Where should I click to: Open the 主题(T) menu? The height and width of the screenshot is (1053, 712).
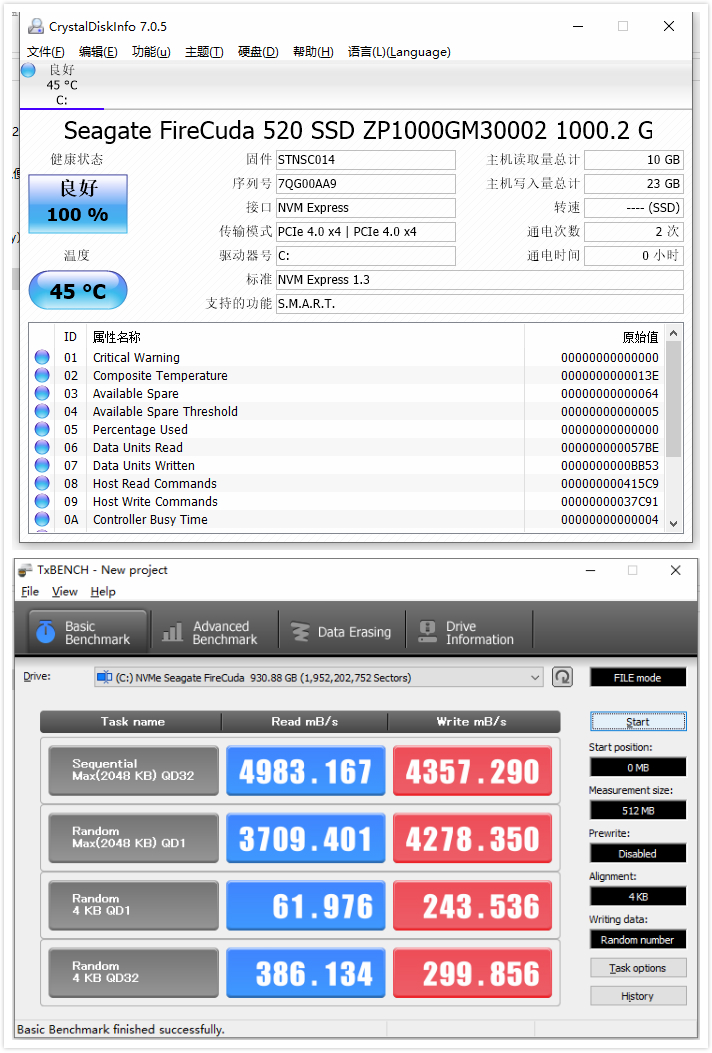pos(204,52)
